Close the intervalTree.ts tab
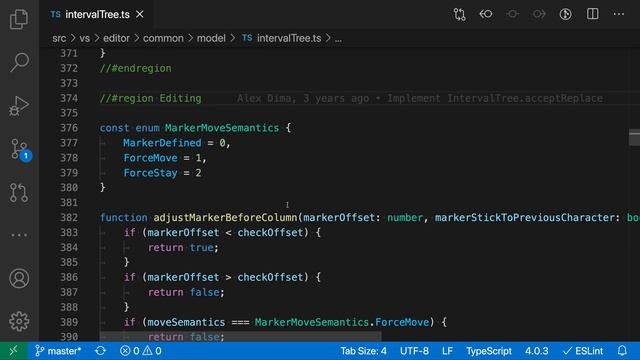The image size is (640, 360). [x=140, y=14]
